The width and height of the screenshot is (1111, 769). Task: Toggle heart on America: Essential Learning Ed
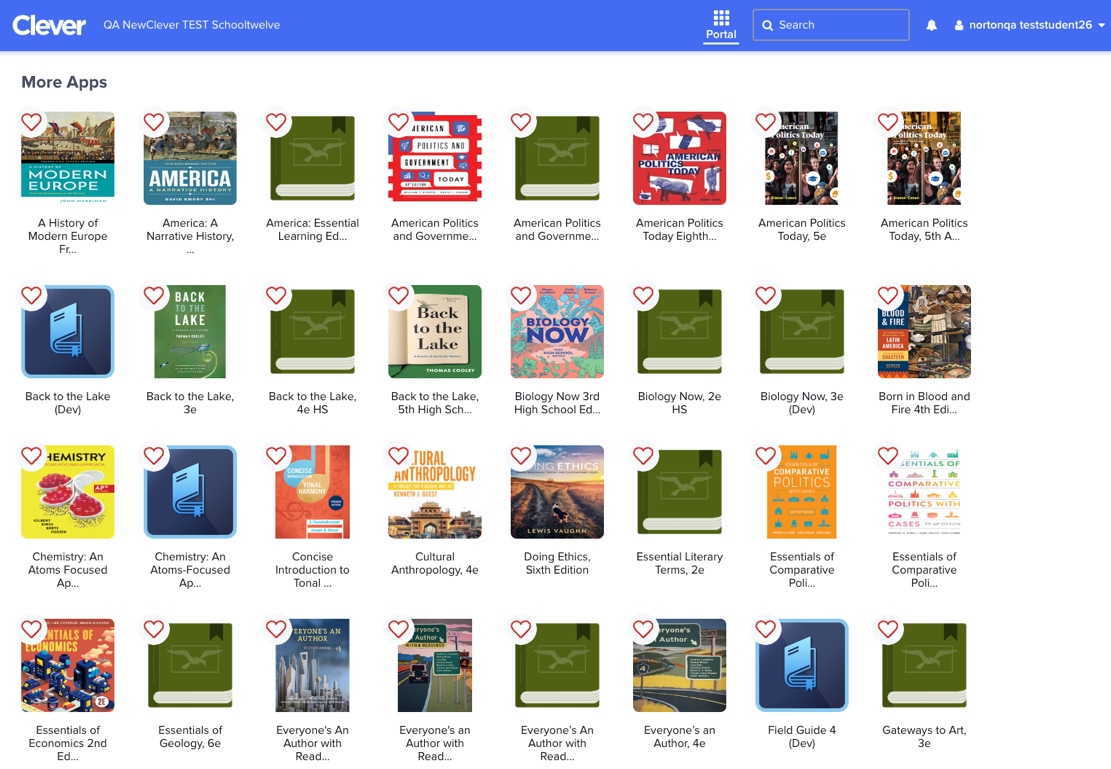(x=276, y=122)
